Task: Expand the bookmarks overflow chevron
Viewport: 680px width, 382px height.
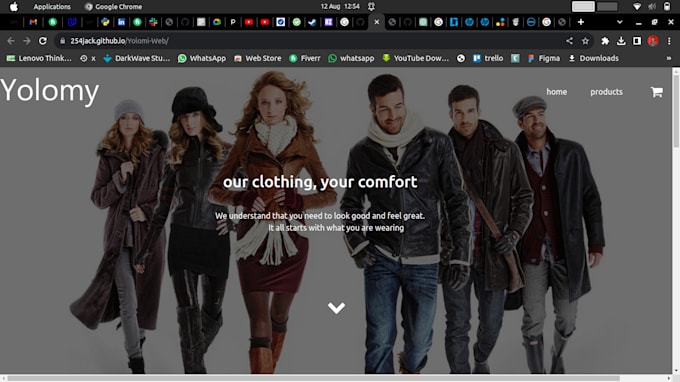Action: (x=669, y=58)
